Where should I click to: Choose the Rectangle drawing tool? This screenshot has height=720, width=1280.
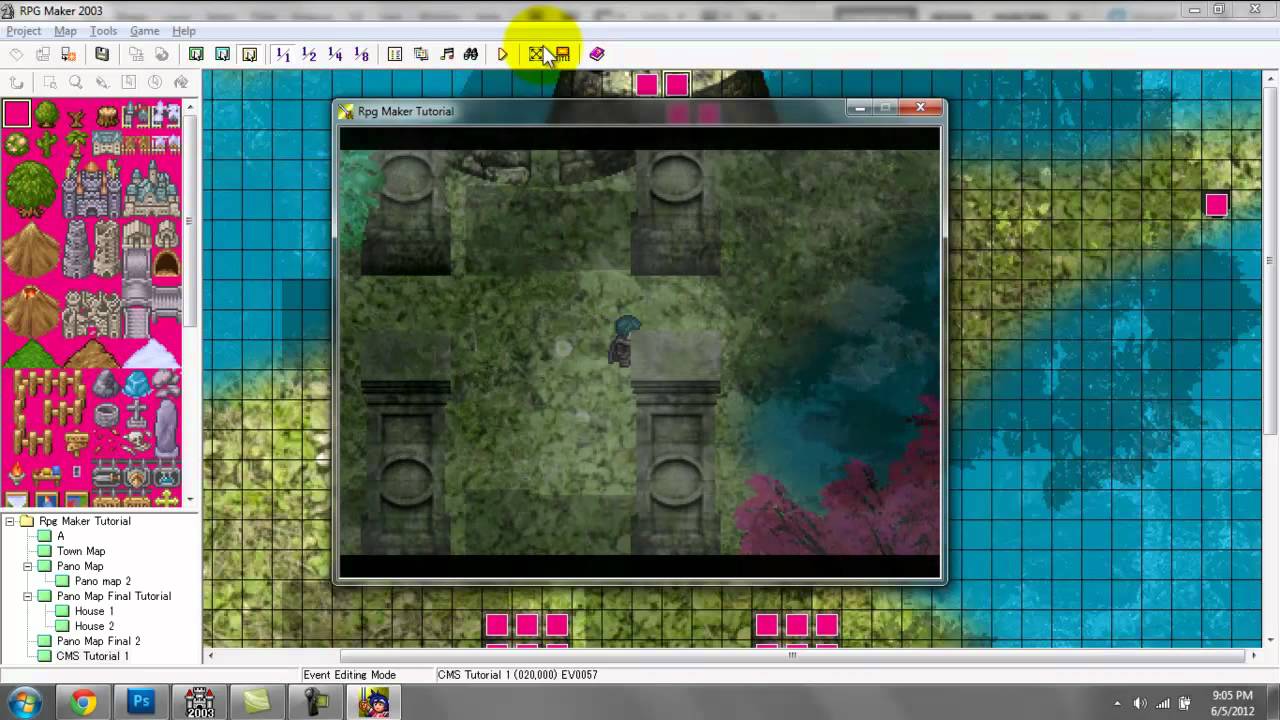pyautogui.click(x=128, y=83)
